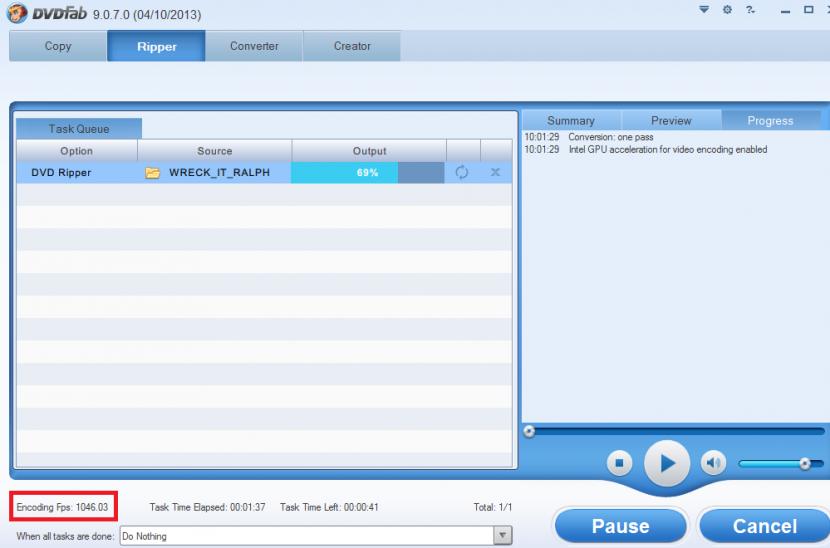The image size is (830, 548).
Task: Open the Preview tab
Action: pos(671,120)
